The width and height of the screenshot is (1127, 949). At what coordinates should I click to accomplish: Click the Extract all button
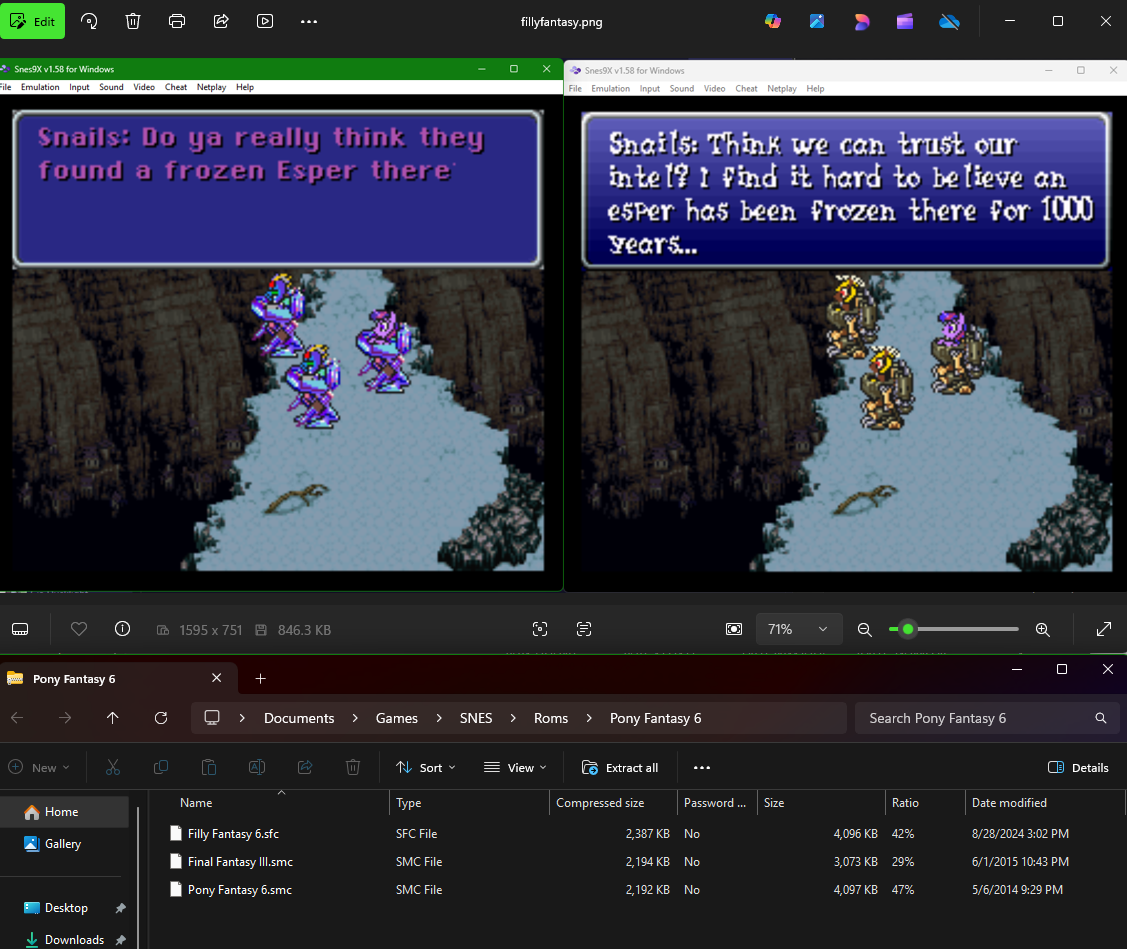click(x=620, y=768)
